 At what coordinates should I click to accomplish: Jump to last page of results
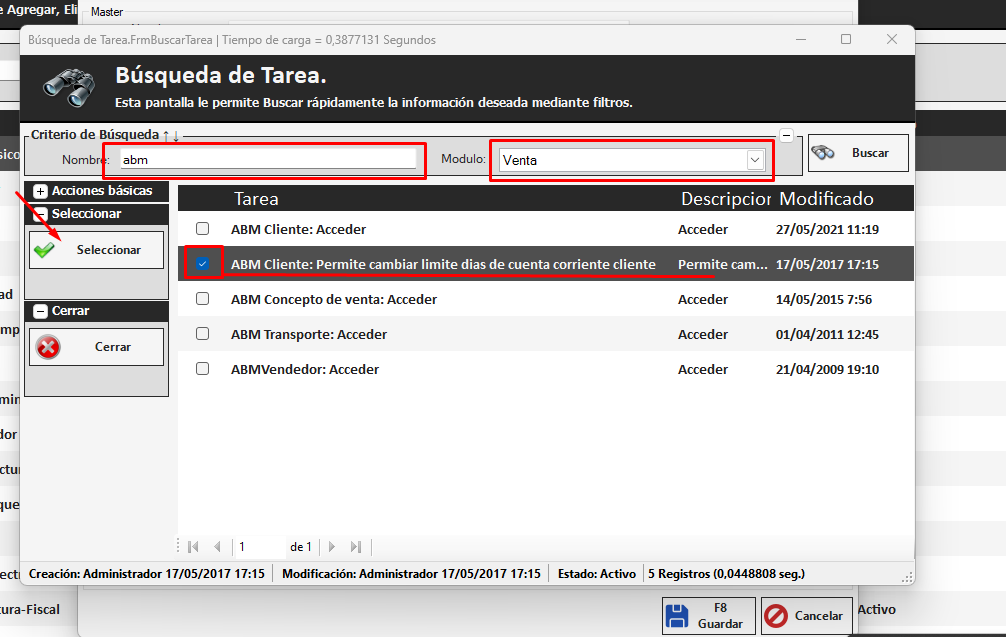pyautogui.click(x=355, y=547)
